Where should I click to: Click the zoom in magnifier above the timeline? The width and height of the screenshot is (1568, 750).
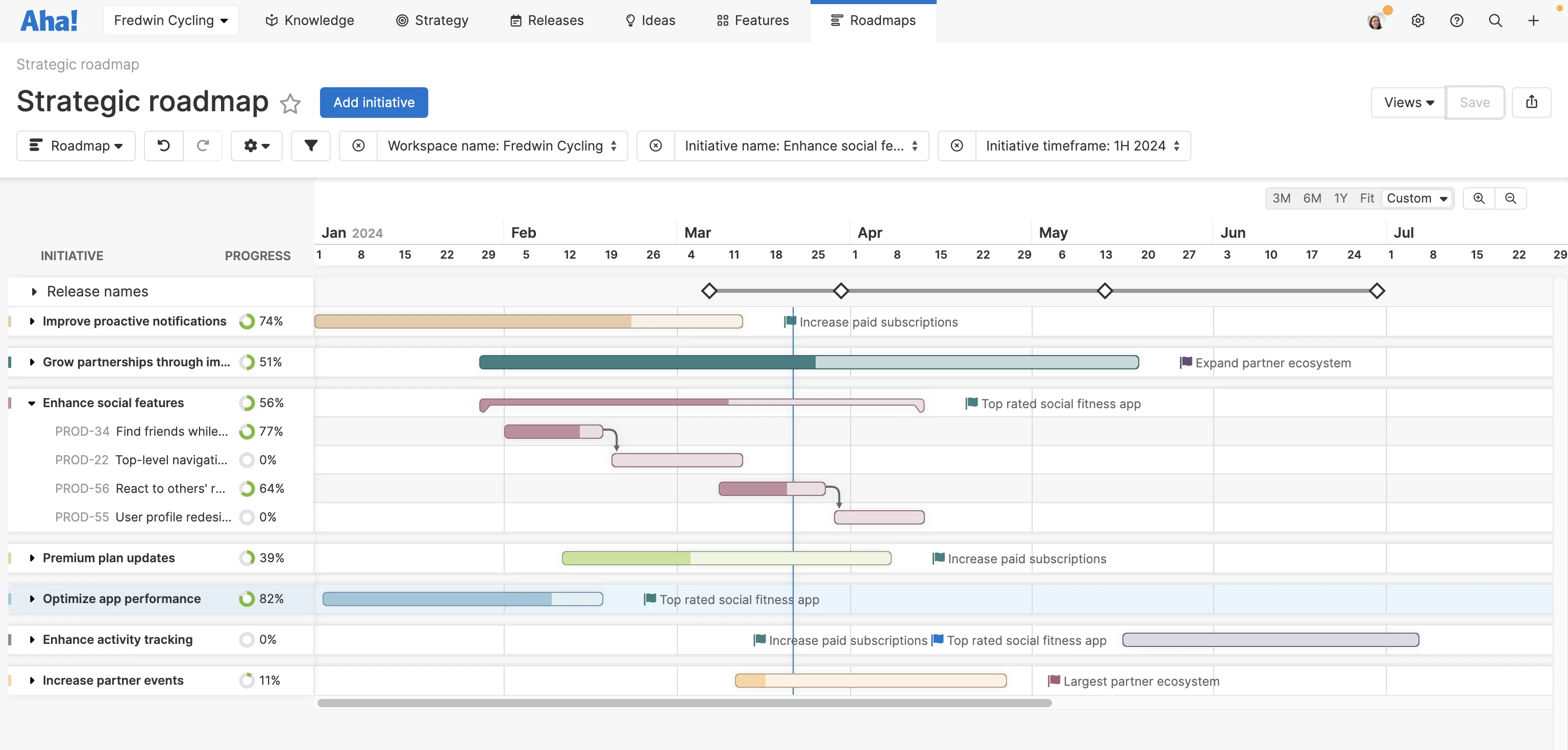click(1479, 197)
